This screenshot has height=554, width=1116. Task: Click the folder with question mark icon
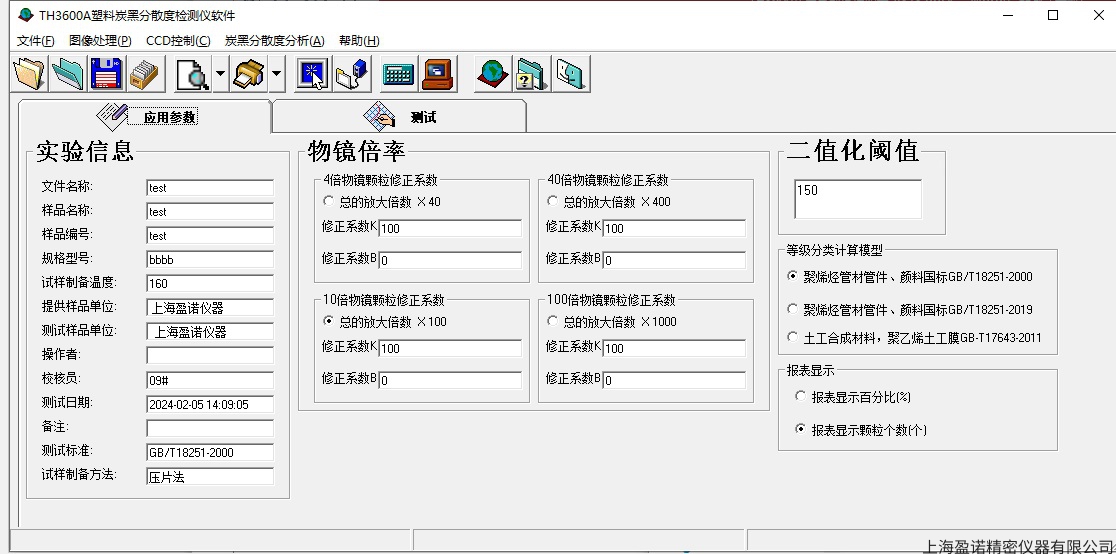tap(531, 74)
